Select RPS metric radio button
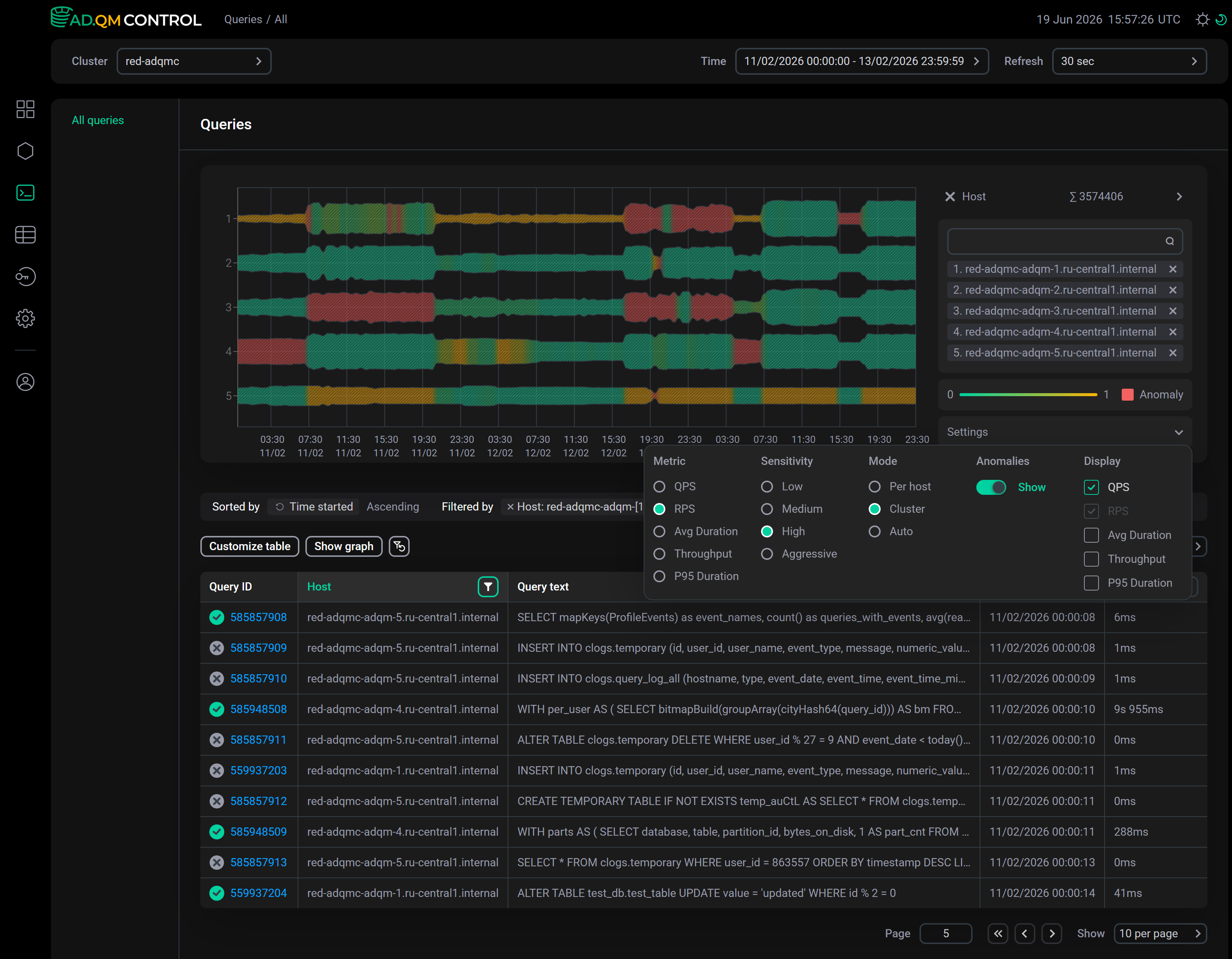Image resolution: width=1232 pixels, height=959 pixels. [659, 509]
